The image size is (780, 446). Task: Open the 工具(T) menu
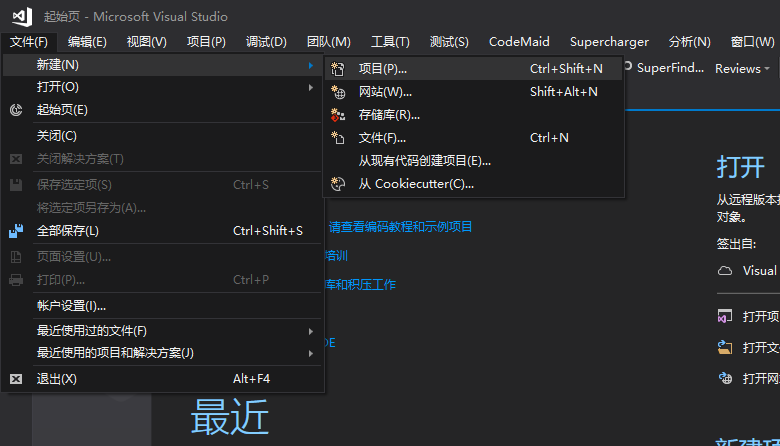(x=390, y=42)
